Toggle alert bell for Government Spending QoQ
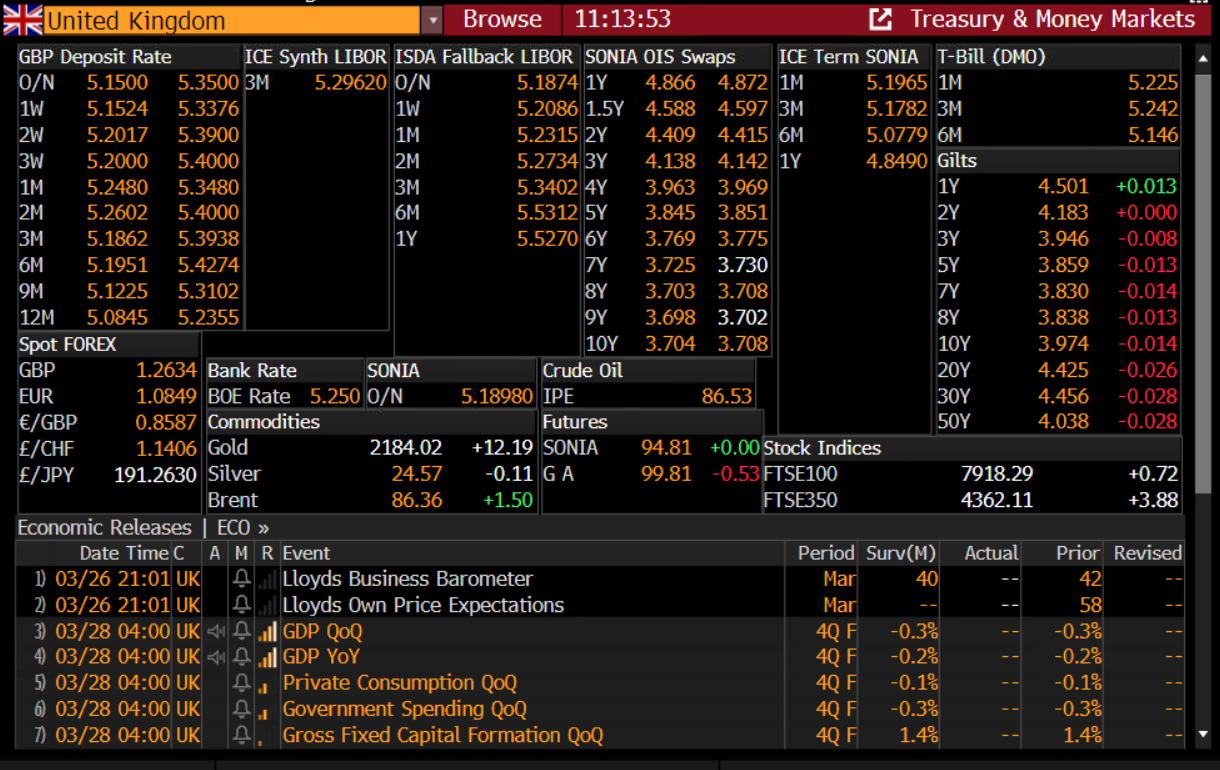The width and height of the screenshot is (1220, 770). pos(241,709)
